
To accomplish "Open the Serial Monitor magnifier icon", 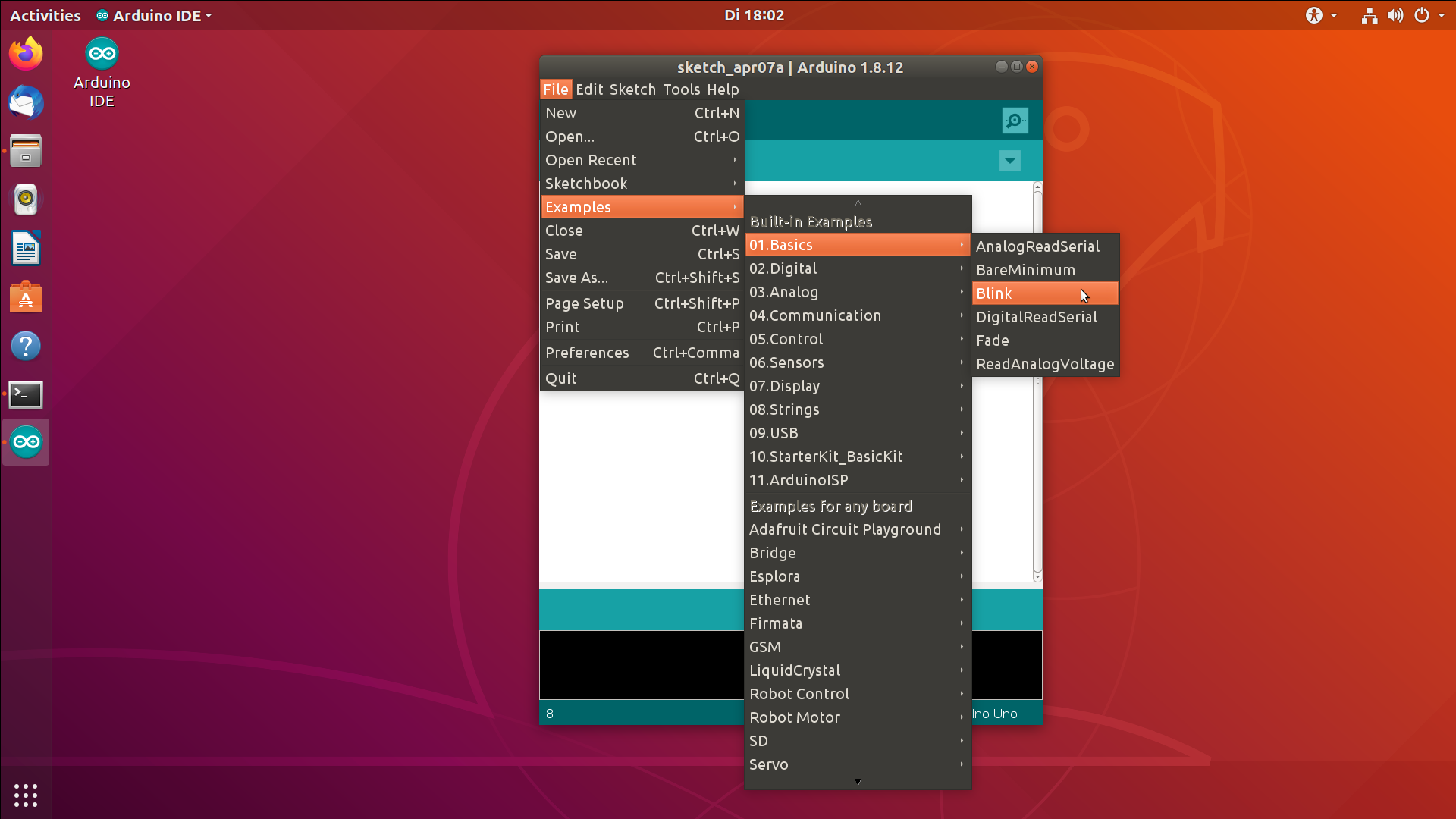I will tap(1015, 121).
